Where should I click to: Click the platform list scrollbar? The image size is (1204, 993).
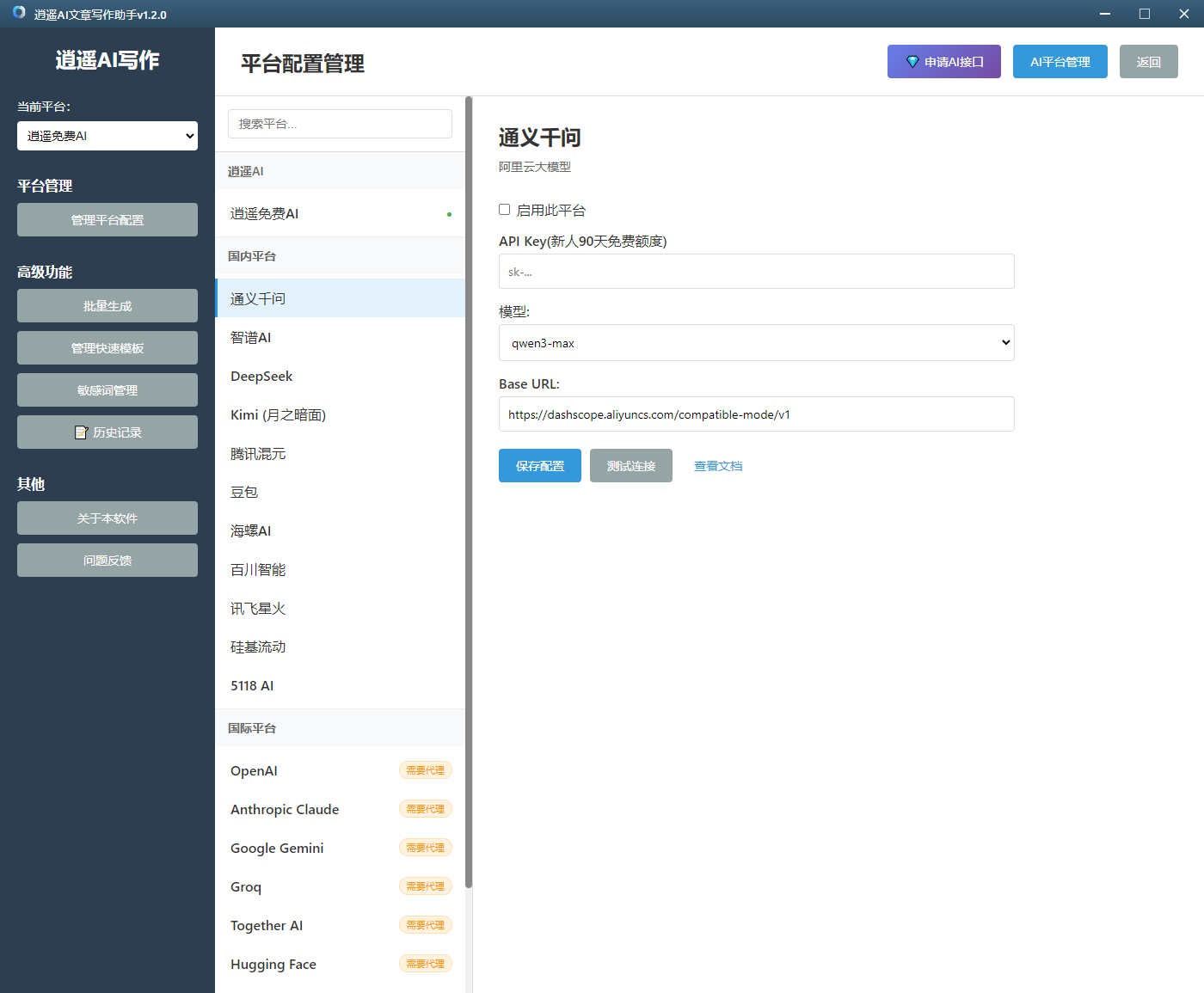click(469, 490)
